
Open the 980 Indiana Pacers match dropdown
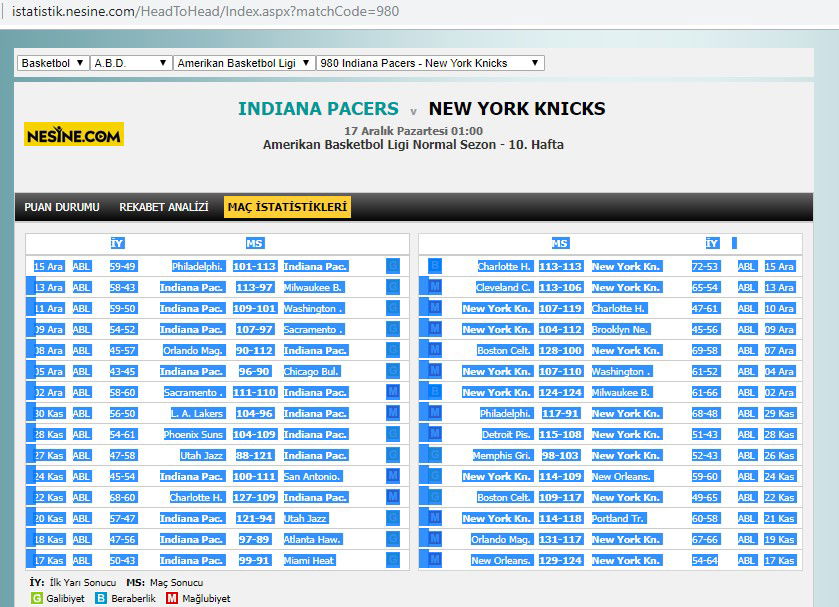(x=430, y=63)
